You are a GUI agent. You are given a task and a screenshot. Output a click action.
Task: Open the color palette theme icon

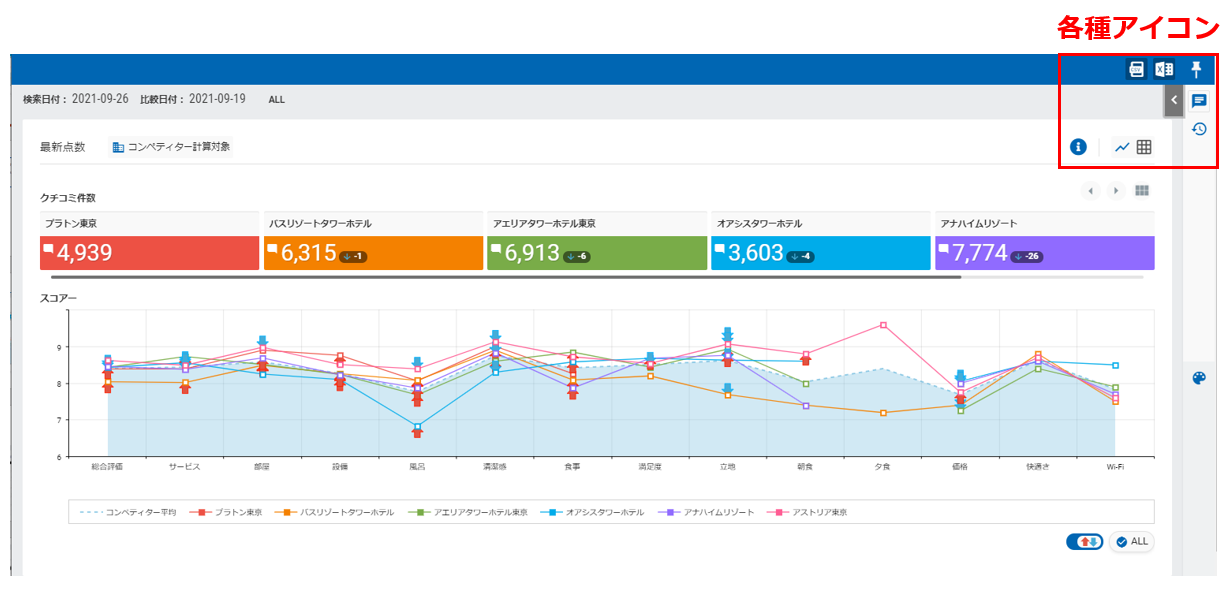pos(1200,378)
